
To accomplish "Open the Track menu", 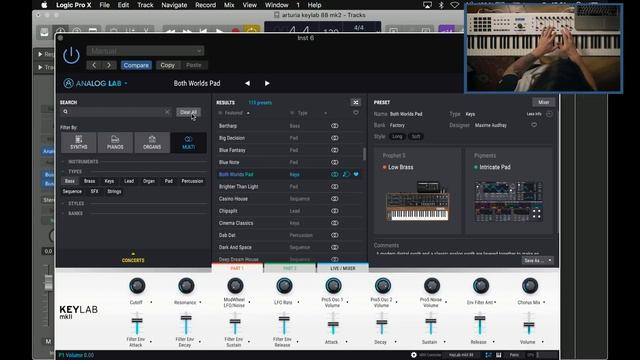I will tap(145, 5).
